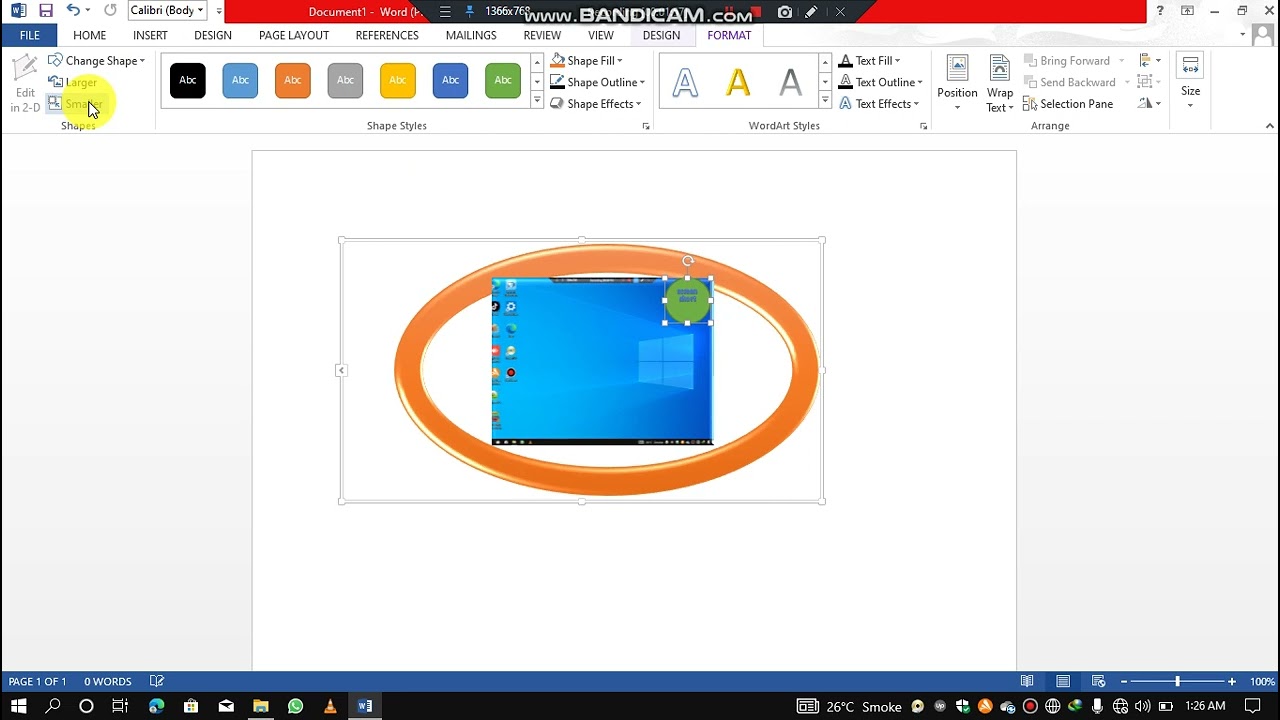Open Windows Start menu
This screenshot has width=1280, height=720.
click(x=19, y=706)
